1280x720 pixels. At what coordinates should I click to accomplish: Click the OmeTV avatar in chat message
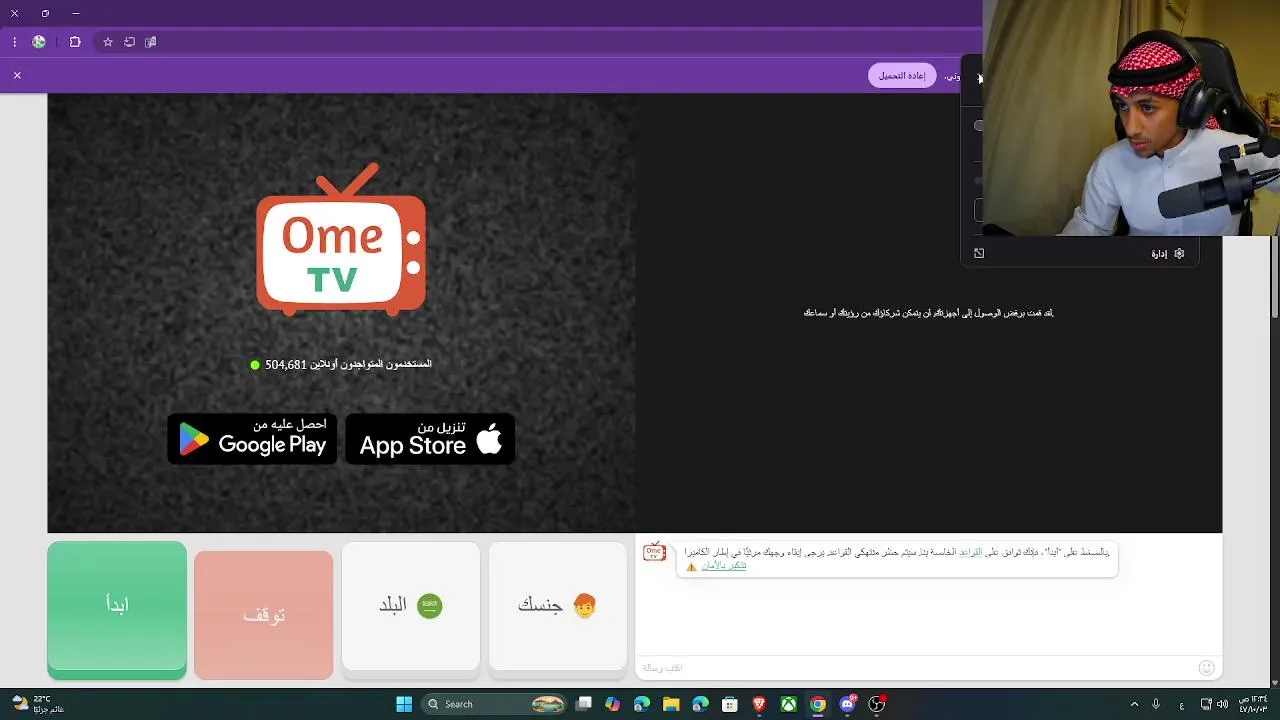655,552
